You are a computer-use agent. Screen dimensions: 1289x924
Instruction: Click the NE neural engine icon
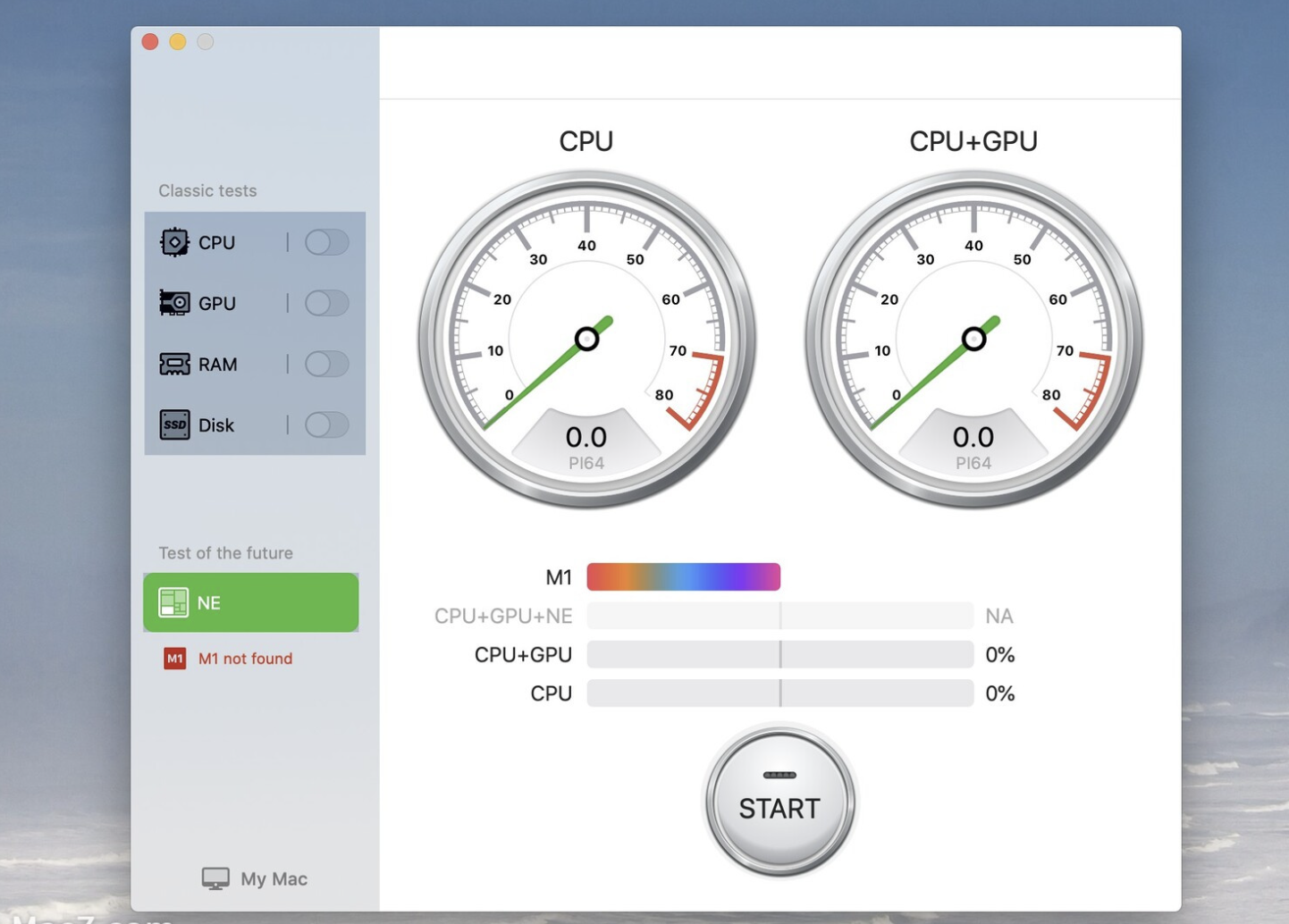pyautogui.click(x=175, y=602)
